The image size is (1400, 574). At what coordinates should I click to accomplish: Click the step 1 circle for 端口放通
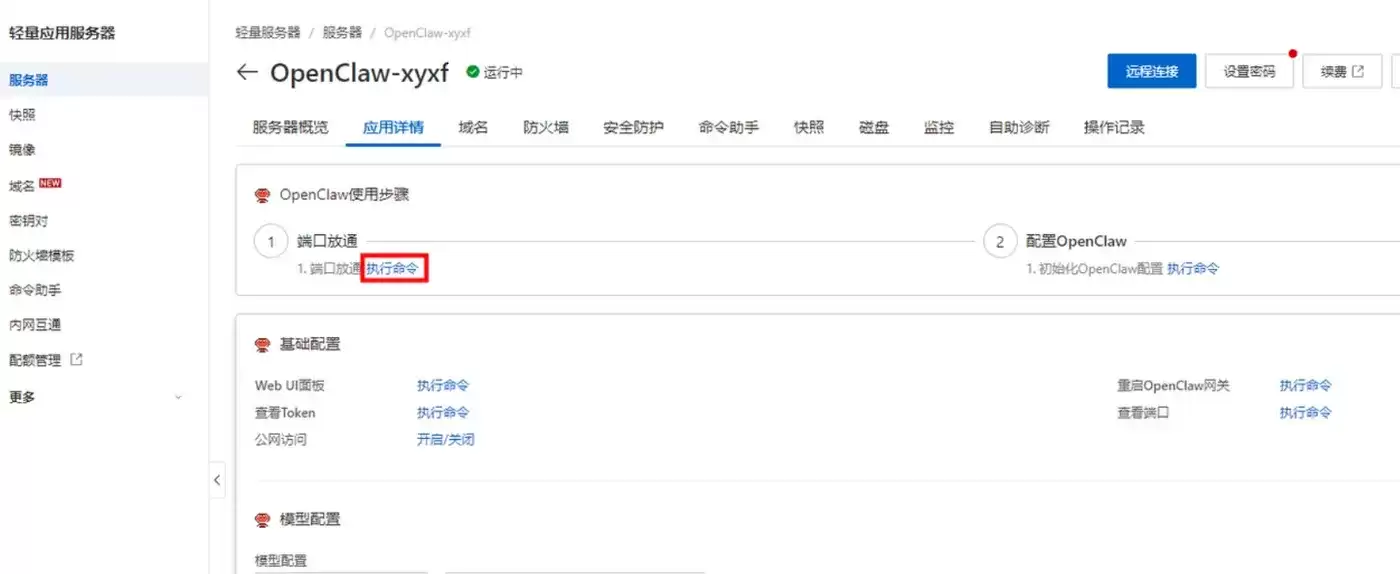coord(271,241)
